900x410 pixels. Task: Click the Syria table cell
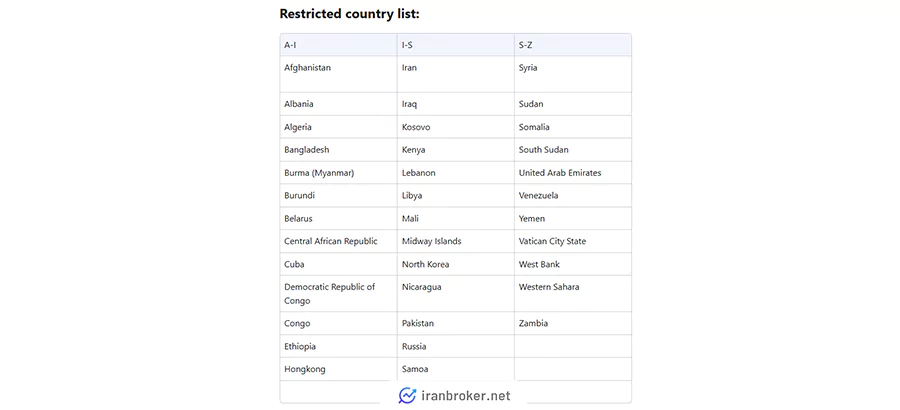[573, 74]
